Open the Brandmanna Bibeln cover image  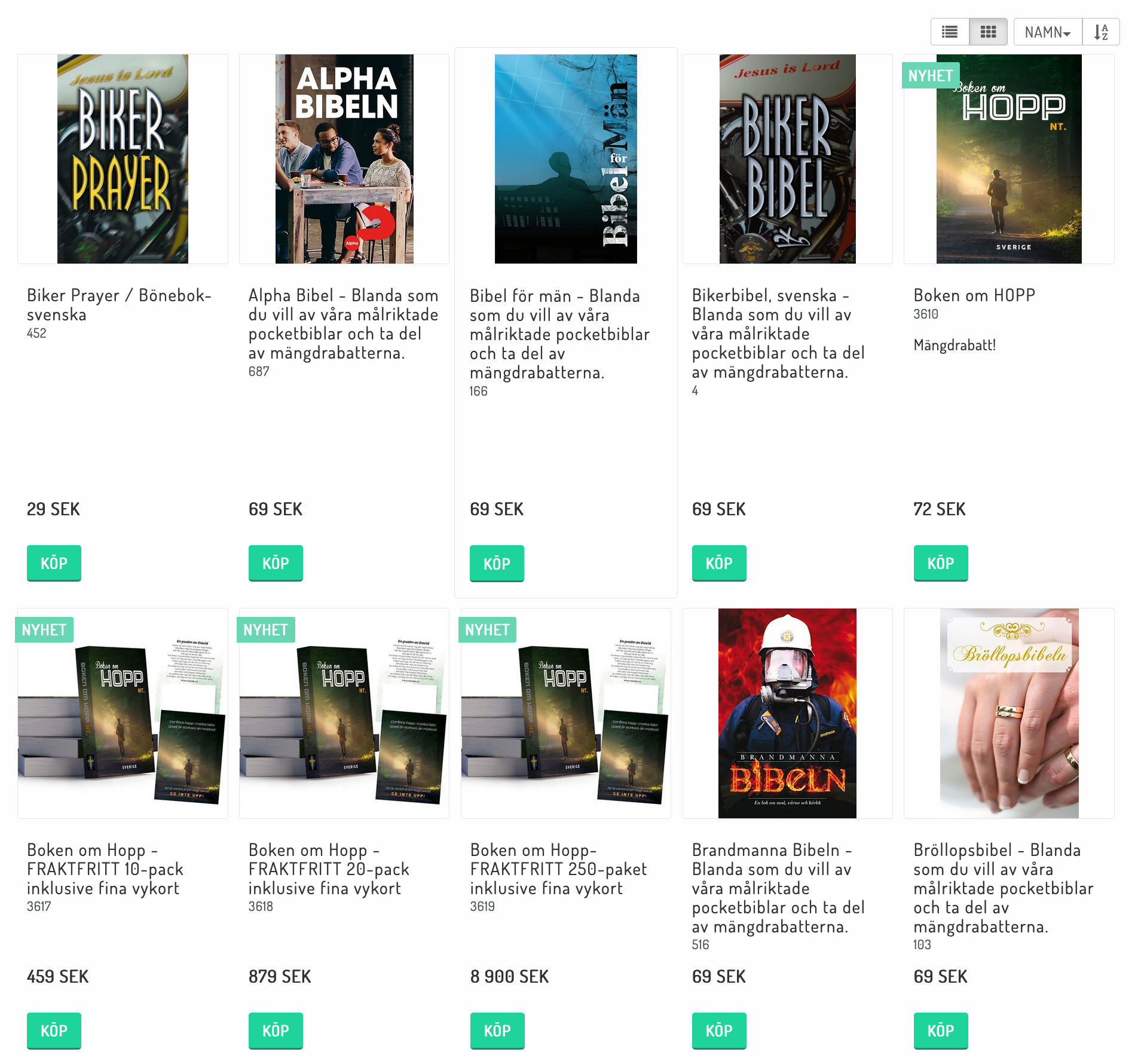pyautogui.click(x=787, y=713)
